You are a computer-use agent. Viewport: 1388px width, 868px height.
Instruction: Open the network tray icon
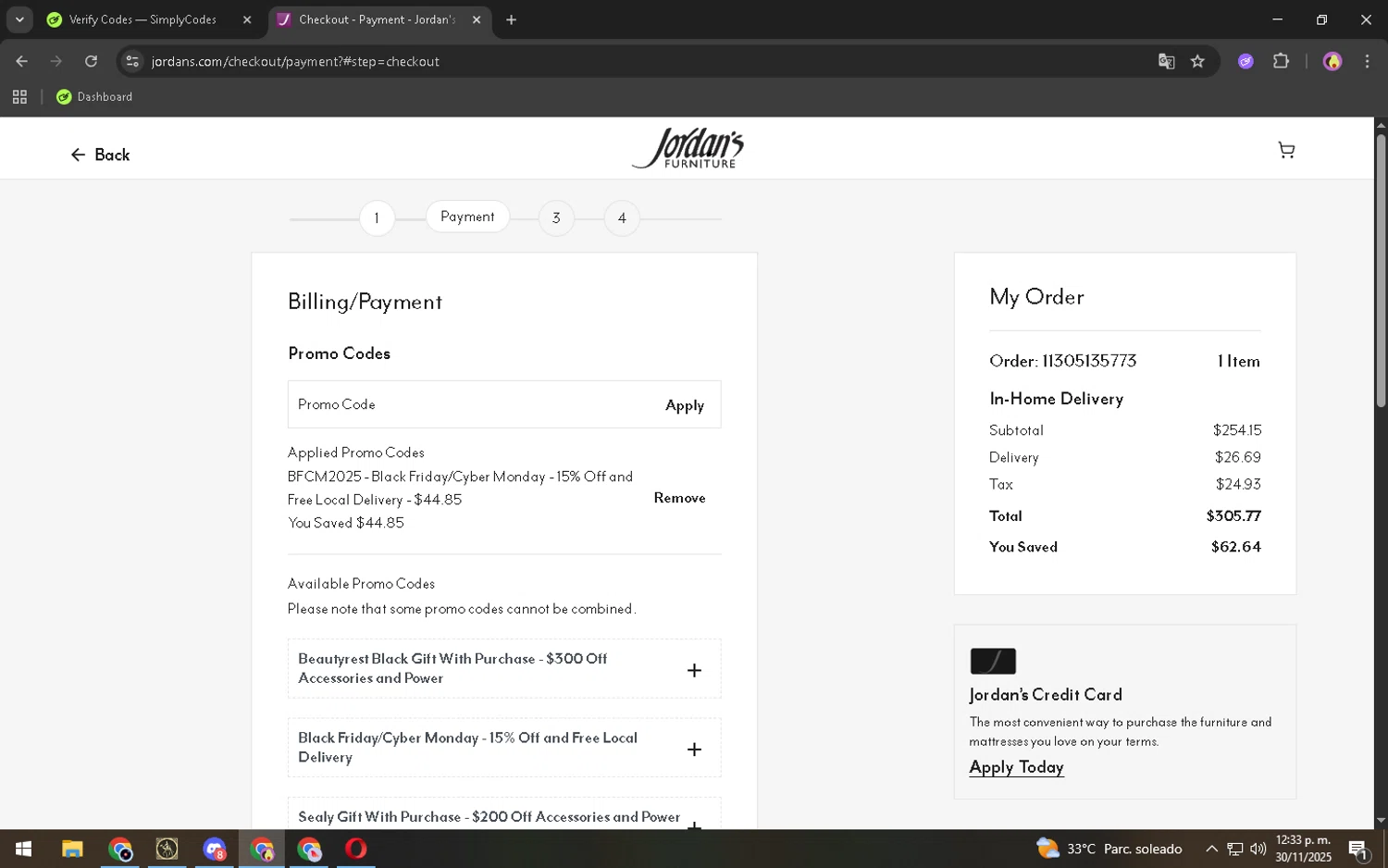[x=1235, y=849]
